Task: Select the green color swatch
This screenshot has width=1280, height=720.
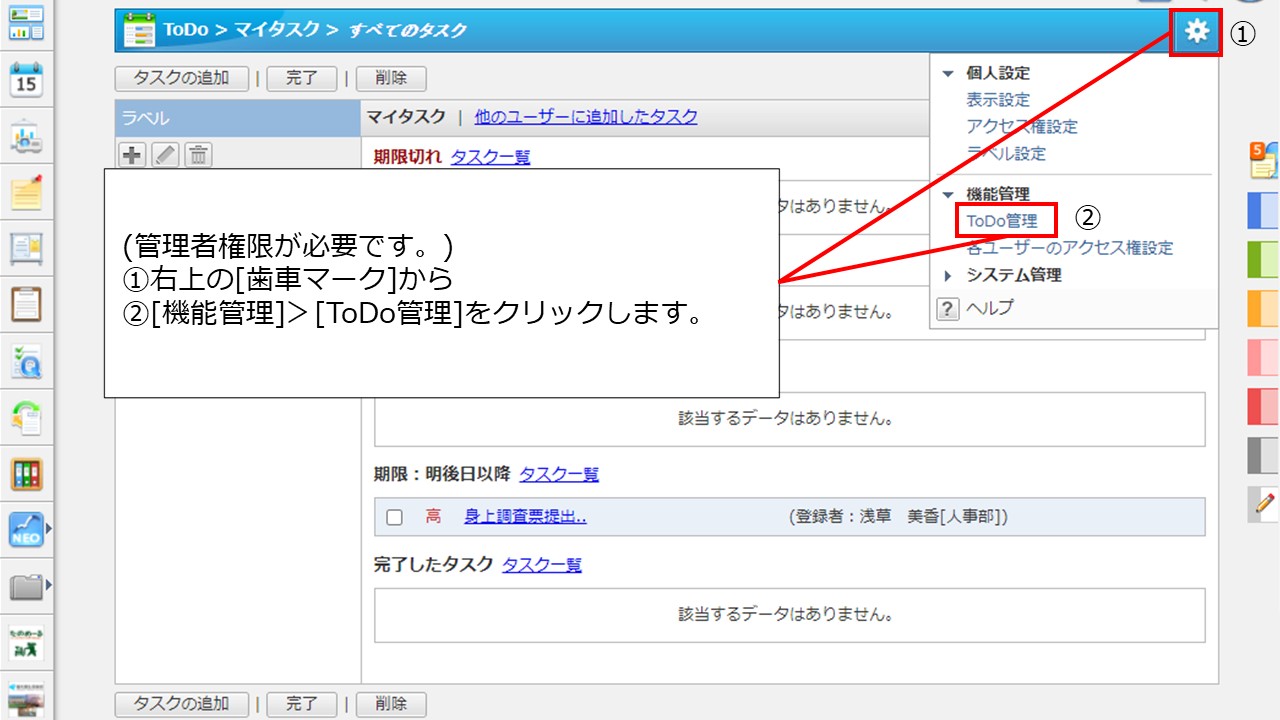Action: coord(1263,259)
